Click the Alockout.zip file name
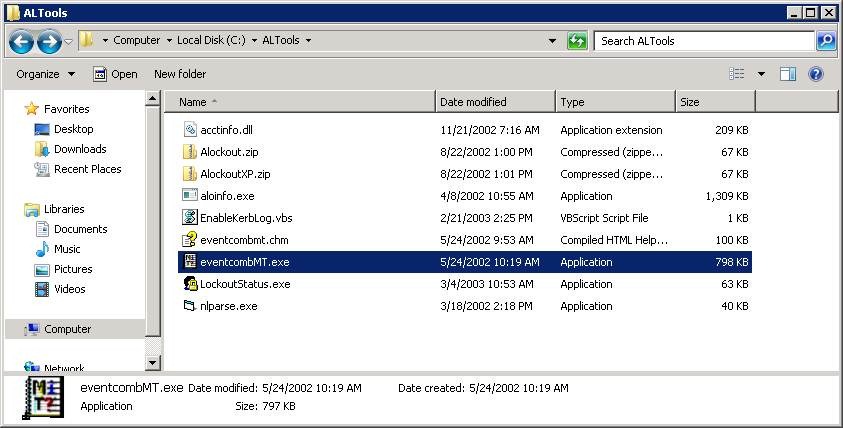 pos(229,152)
